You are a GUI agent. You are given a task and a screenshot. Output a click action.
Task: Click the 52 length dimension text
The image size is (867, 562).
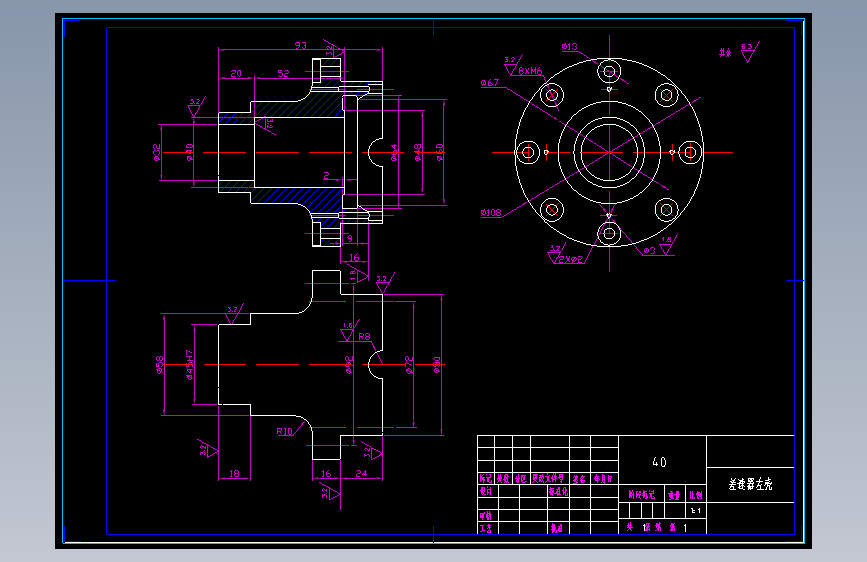coord(283,73)
